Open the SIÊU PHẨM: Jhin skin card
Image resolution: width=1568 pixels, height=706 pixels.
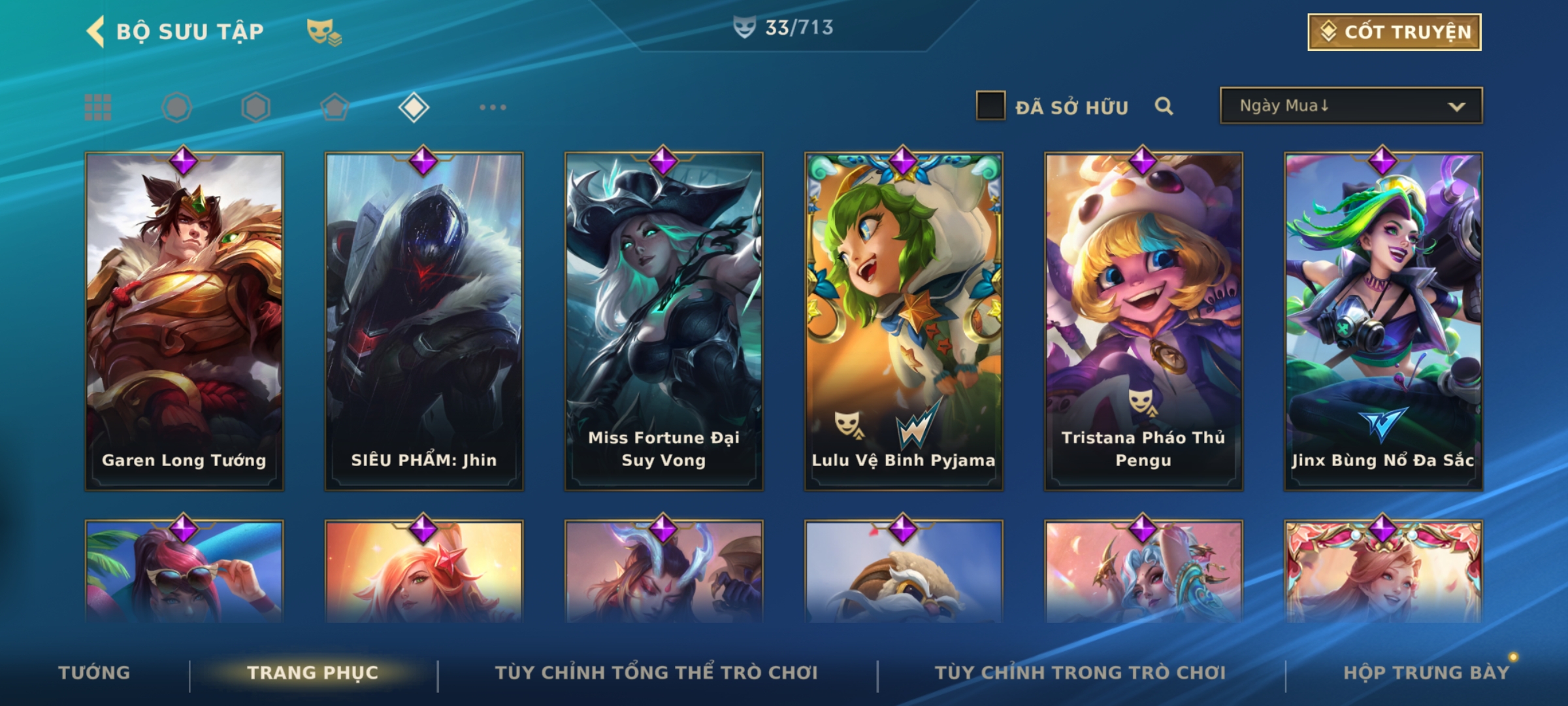(x=424, y=321)
